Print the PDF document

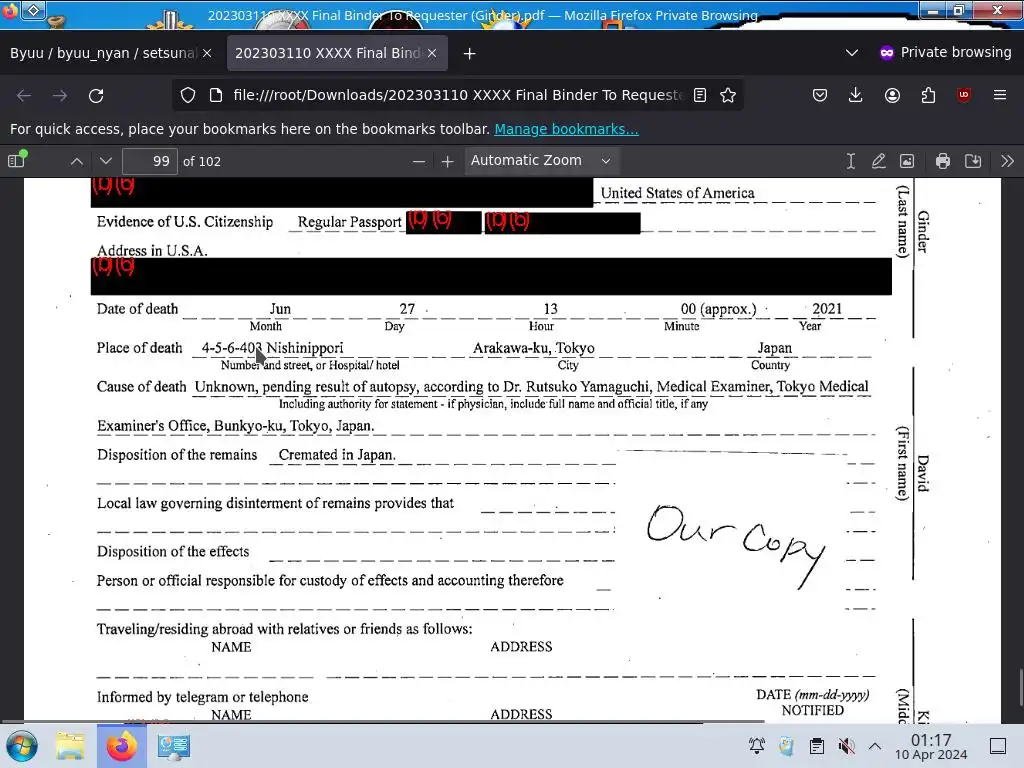(x=942, y=161)
